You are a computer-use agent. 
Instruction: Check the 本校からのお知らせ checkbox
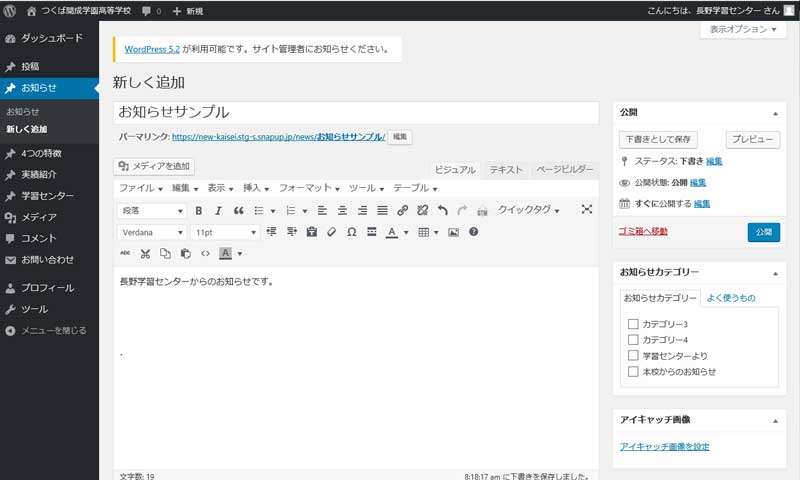[x=633, y=371]
